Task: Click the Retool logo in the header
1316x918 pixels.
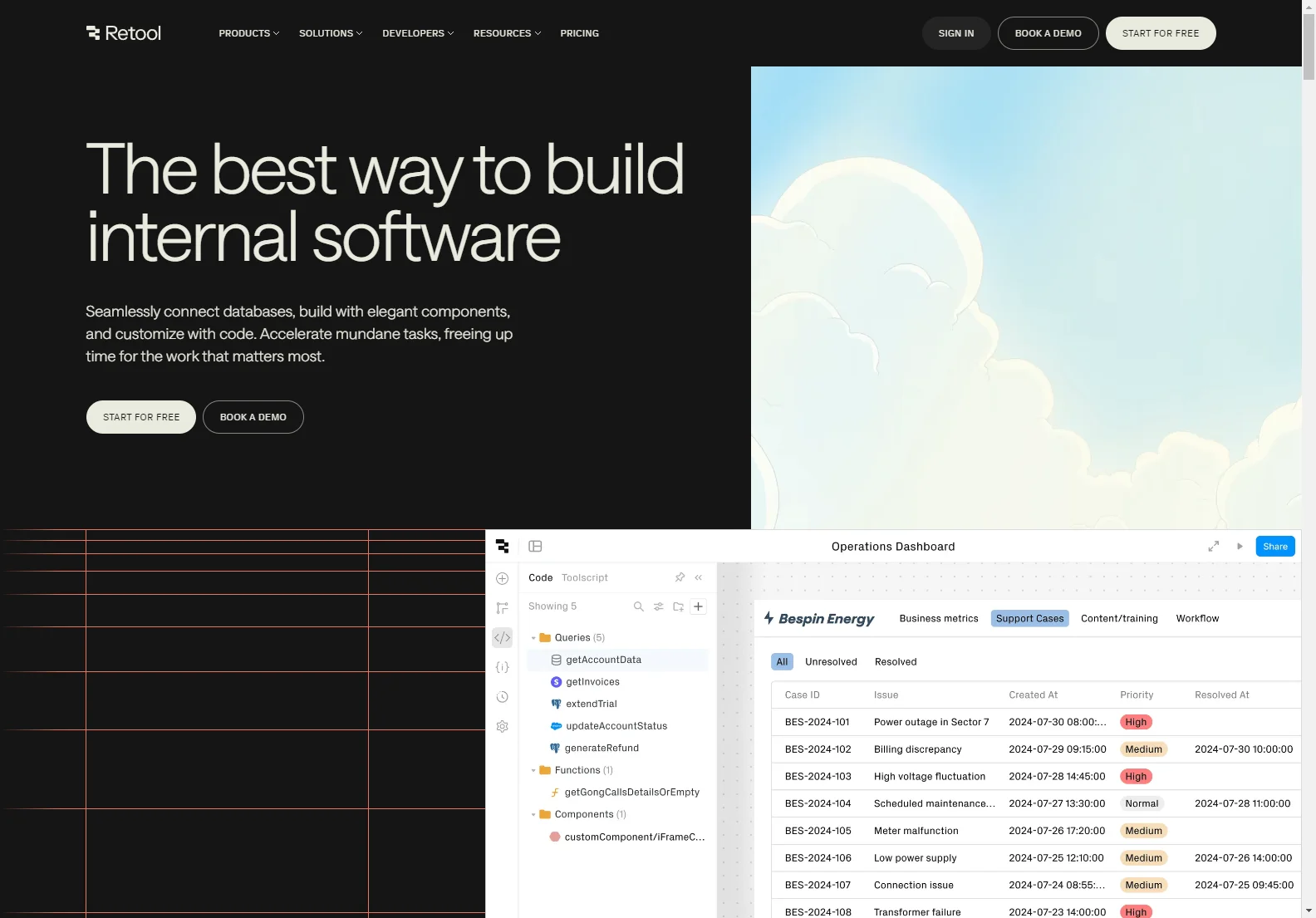Action: tap(124, 33)
